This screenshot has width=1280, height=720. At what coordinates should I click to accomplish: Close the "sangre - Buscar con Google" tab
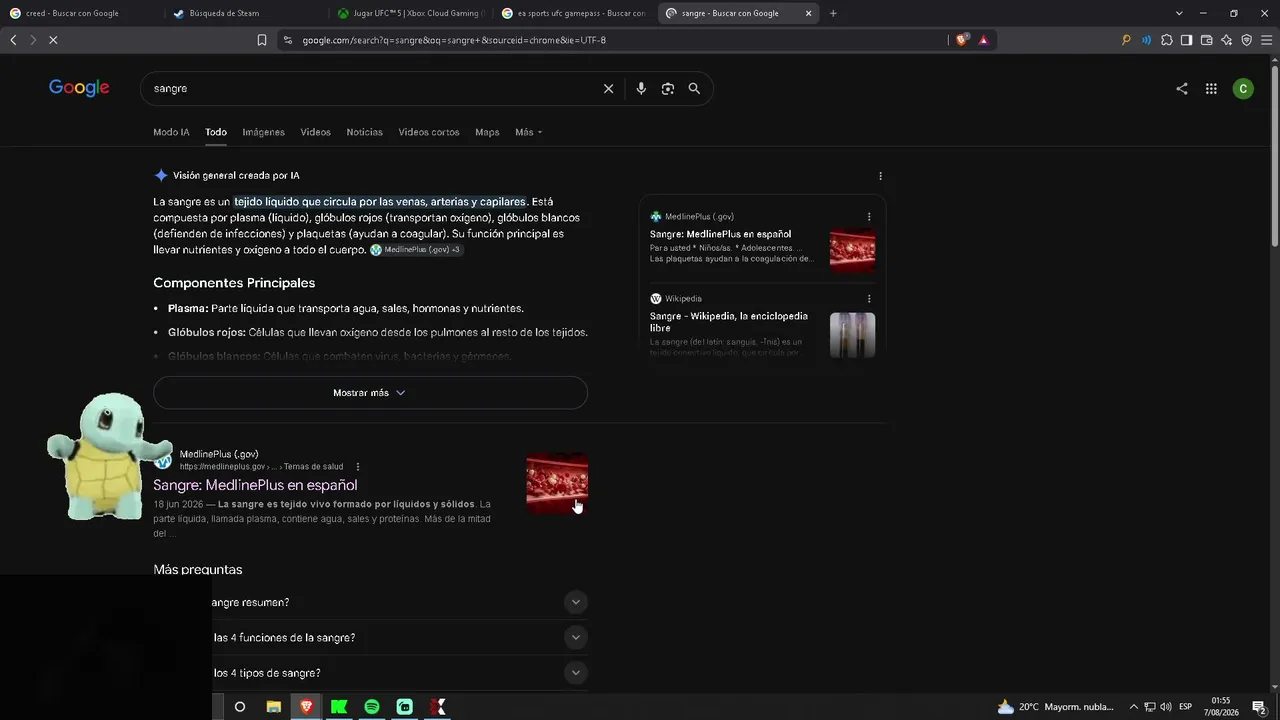808,13
